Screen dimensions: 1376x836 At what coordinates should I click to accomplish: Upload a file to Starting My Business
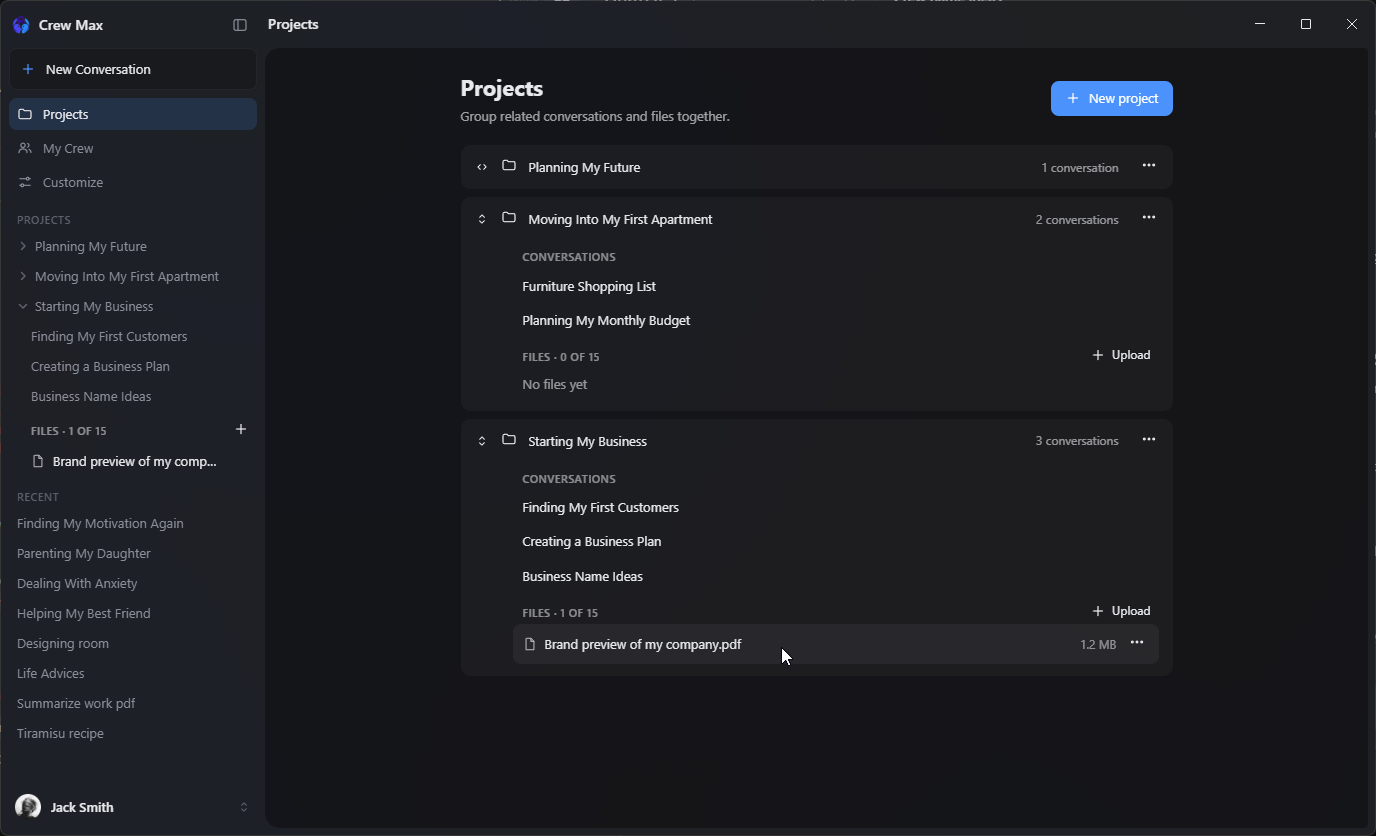tap(1121, 611)
